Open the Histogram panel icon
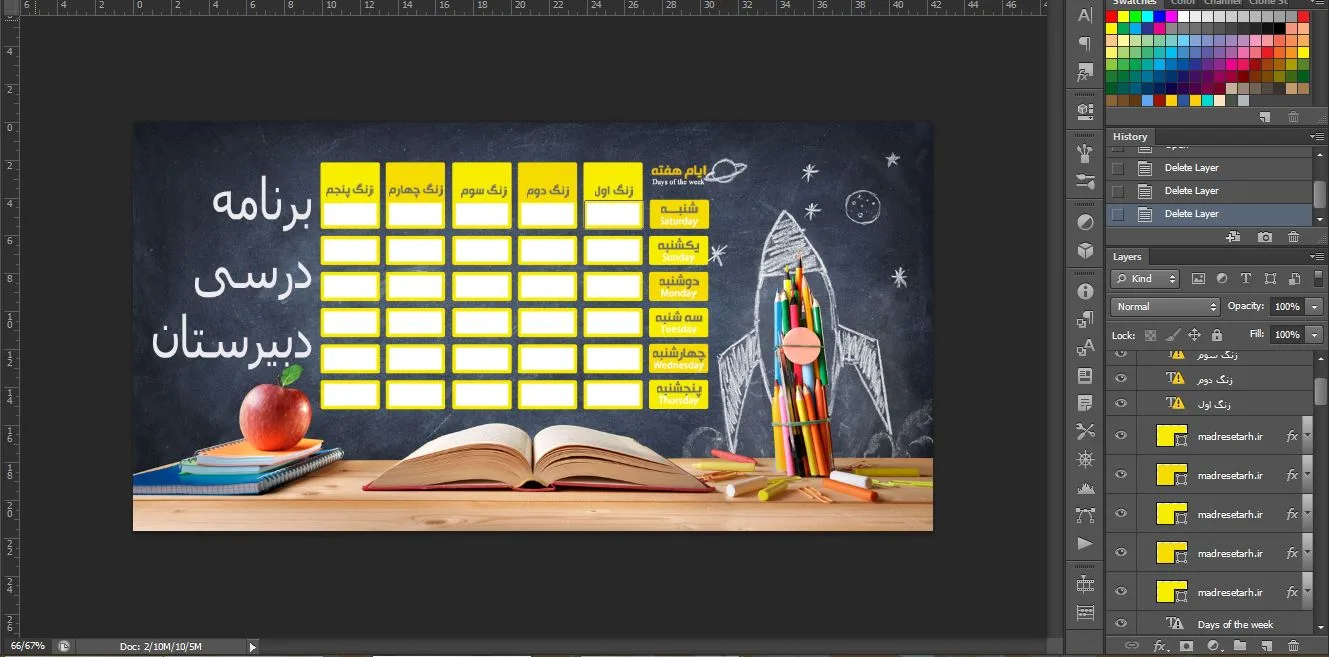The height and width of the screenshot is (657, 1329). (1085, 488)
